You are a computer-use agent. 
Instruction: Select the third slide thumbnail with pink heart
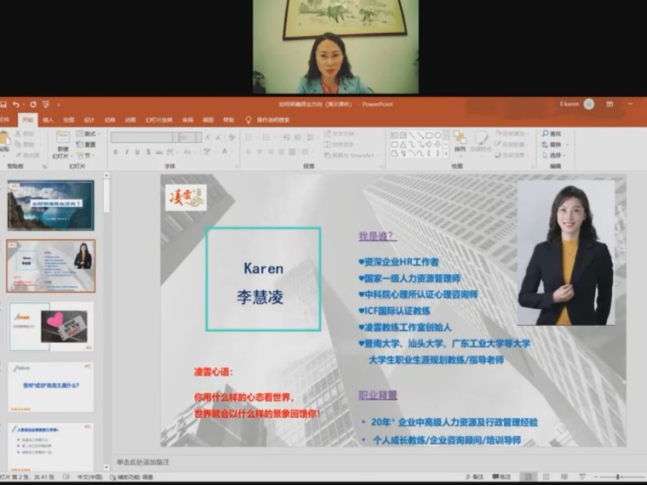(x=51, y=326)
